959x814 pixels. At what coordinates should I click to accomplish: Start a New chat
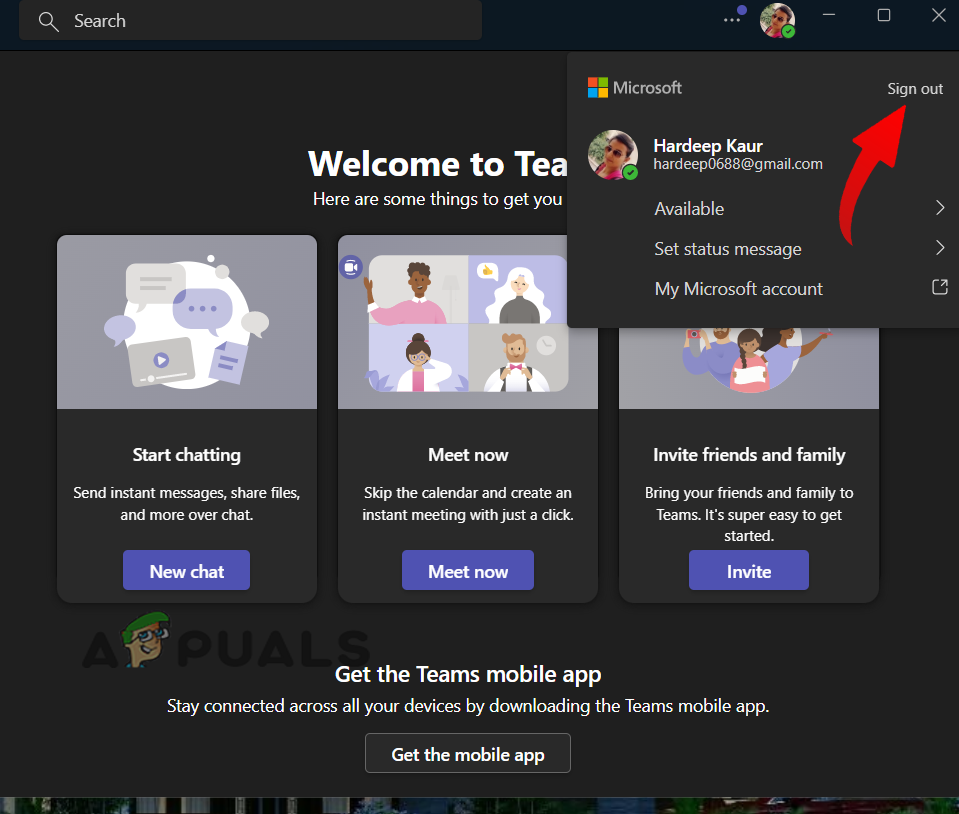(187, 571)
